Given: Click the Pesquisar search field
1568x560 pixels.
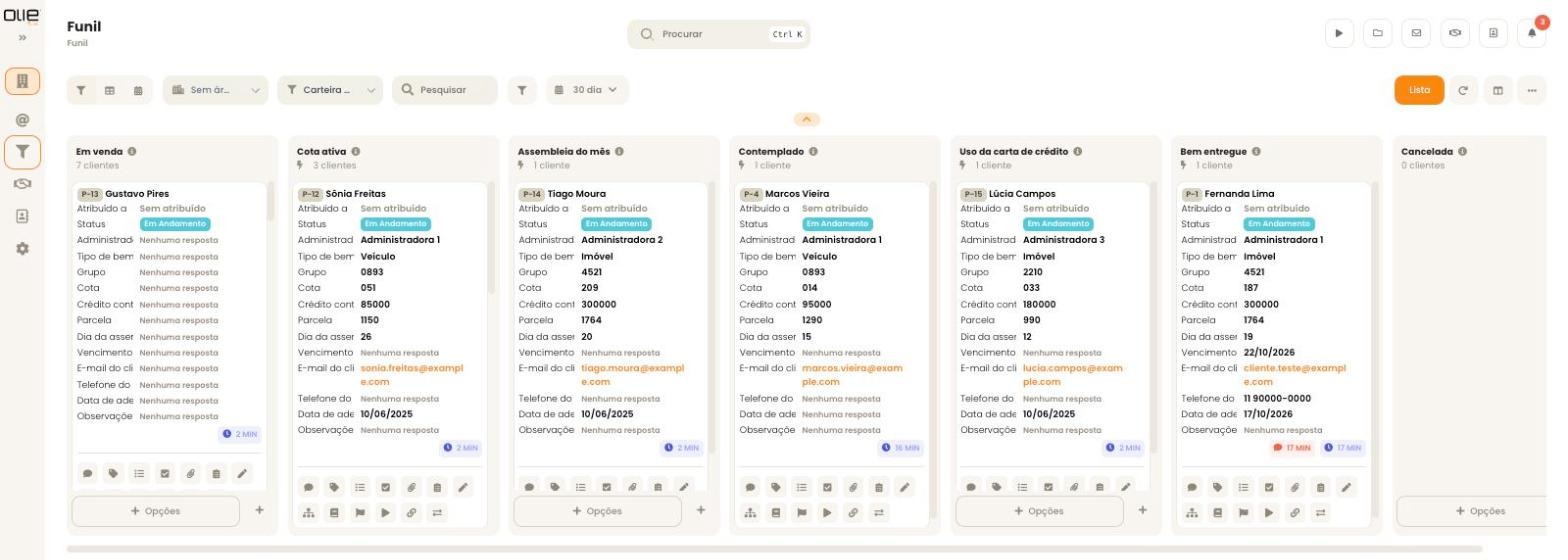Looking at the screenshot, I should 444,90.
